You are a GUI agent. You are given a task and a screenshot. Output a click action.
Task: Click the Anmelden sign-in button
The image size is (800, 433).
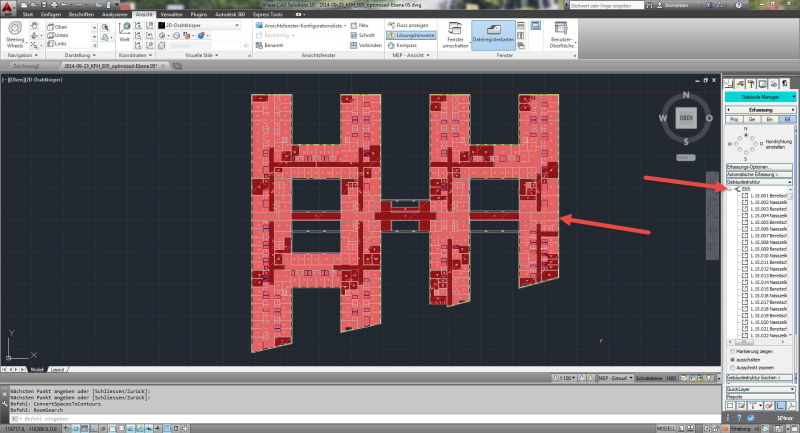[x=672, y=5]
